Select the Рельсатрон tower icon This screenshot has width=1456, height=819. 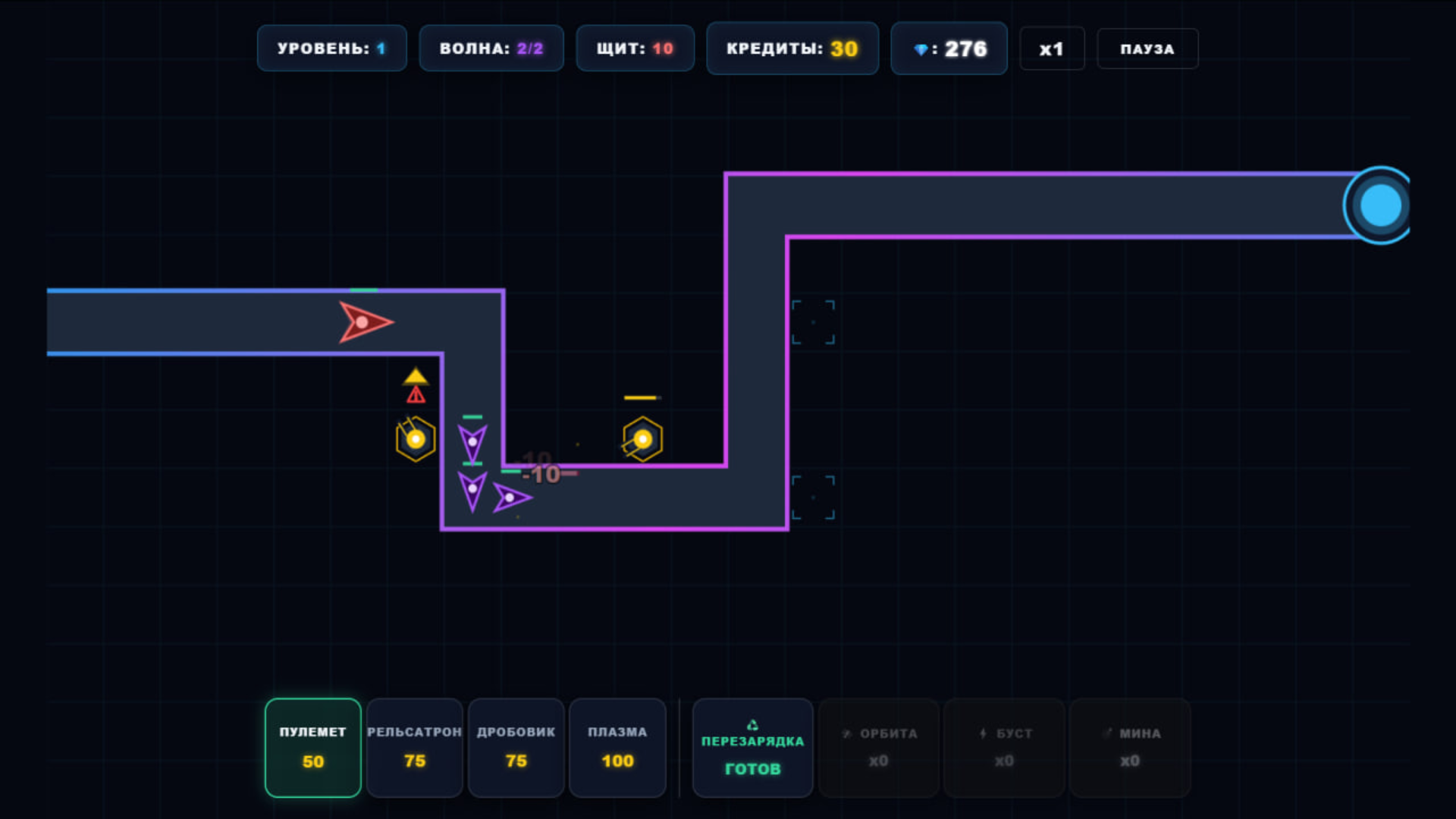[x=414, y=748]
